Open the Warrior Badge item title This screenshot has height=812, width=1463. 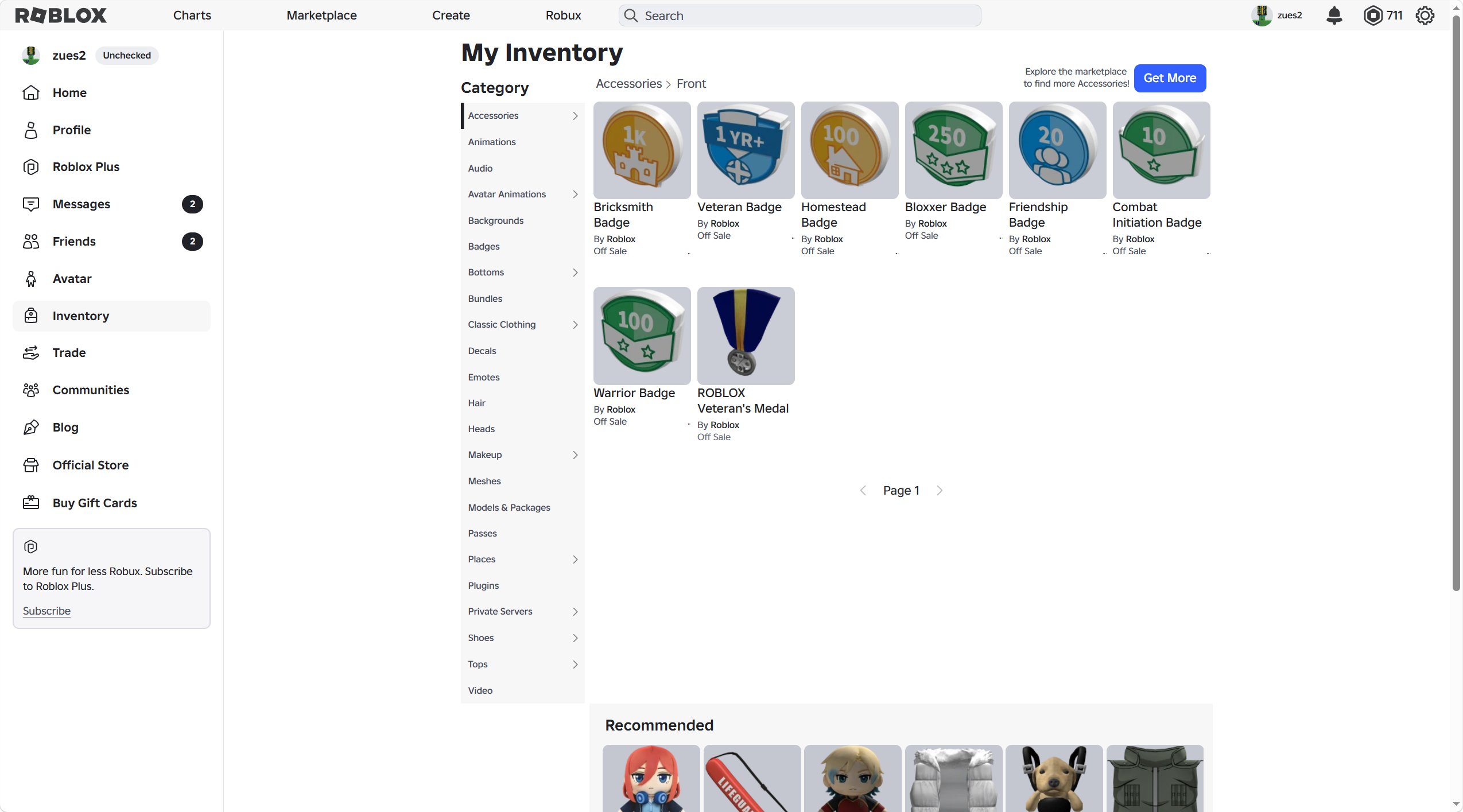pos(634,393)
